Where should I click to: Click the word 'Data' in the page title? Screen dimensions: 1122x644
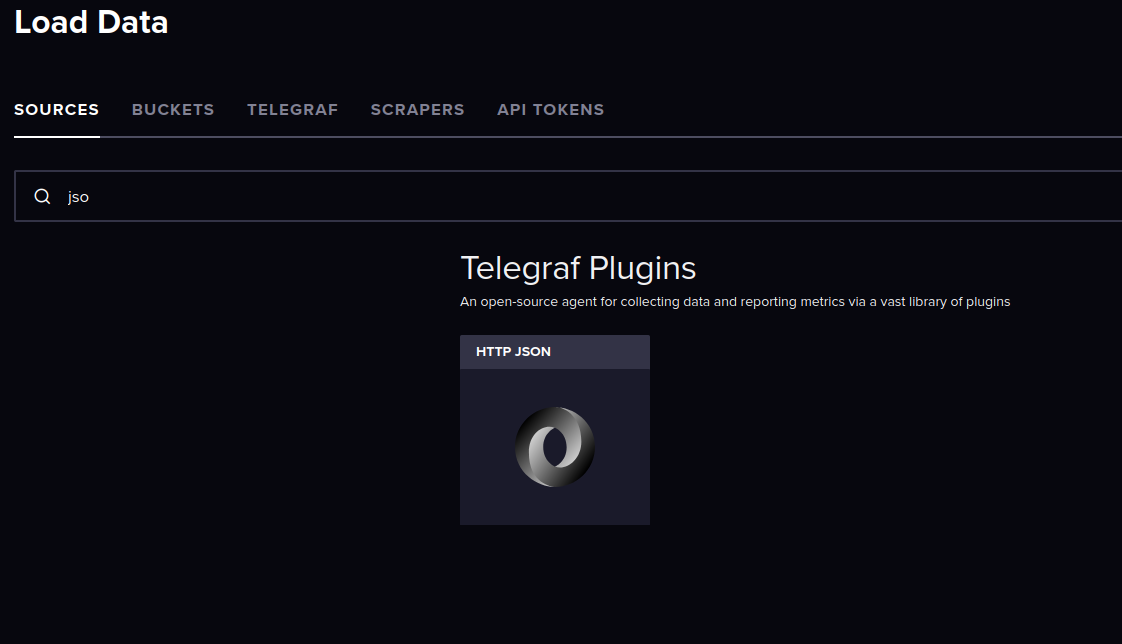(x=132, y=22)
